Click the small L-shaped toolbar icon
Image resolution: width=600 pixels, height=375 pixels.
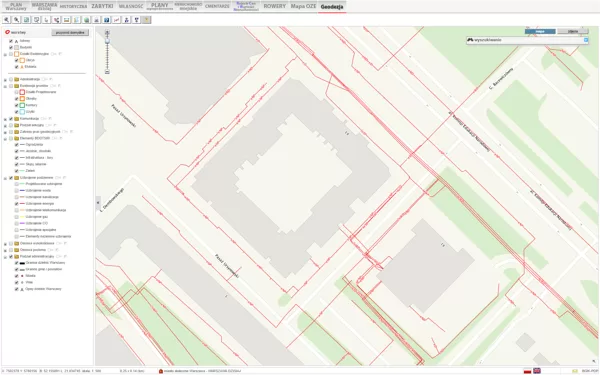46,20
